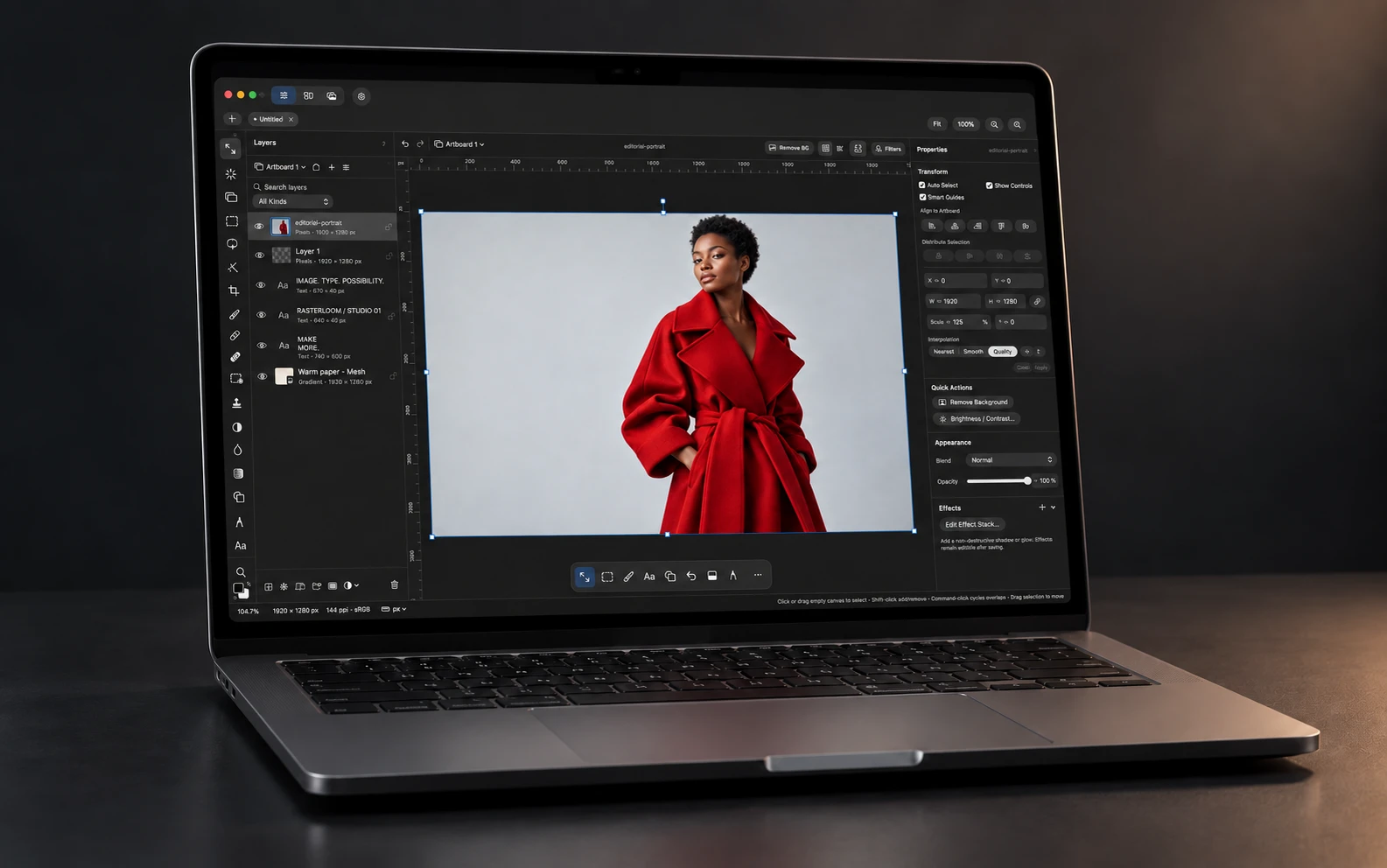
Task: Activate the Zoom magnifier tool in left toolbar
Action: (x=241, y=572)
